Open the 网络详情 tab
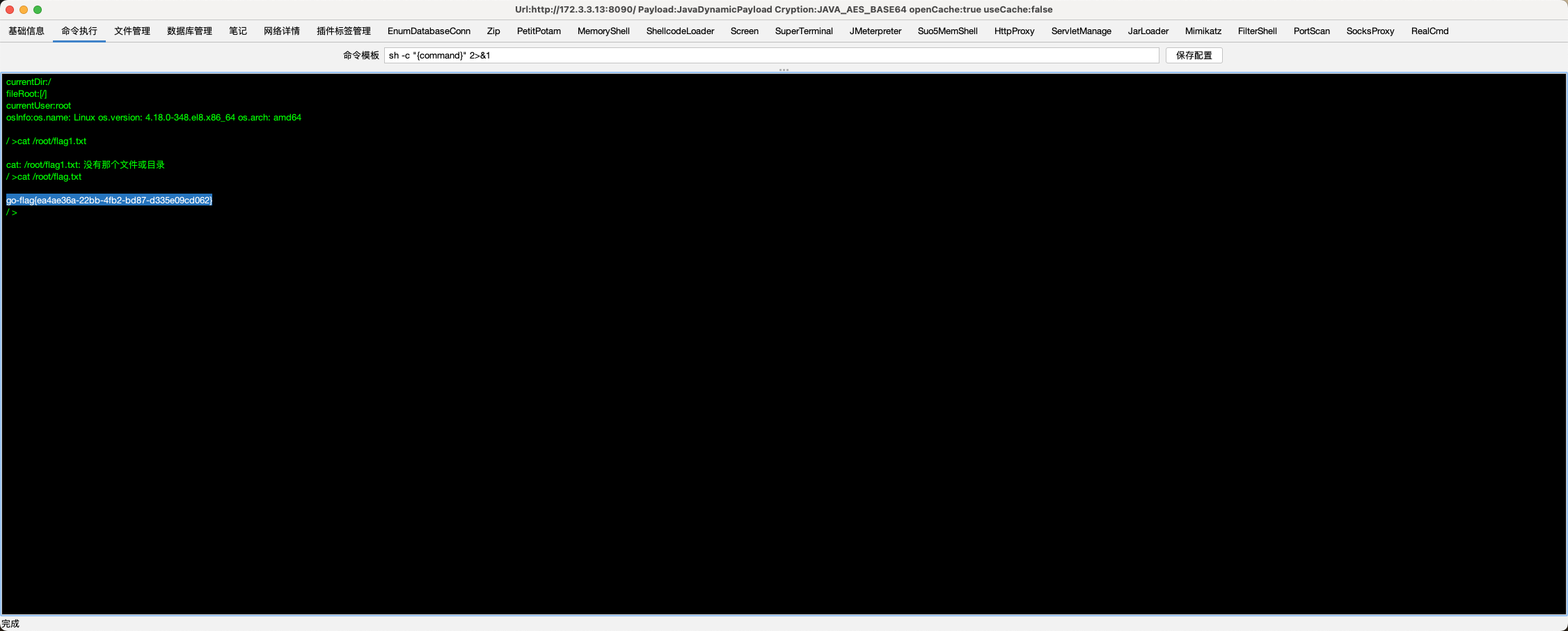Image resolution: width=1568 pixels, height=631 pixels. click(282, 31)
